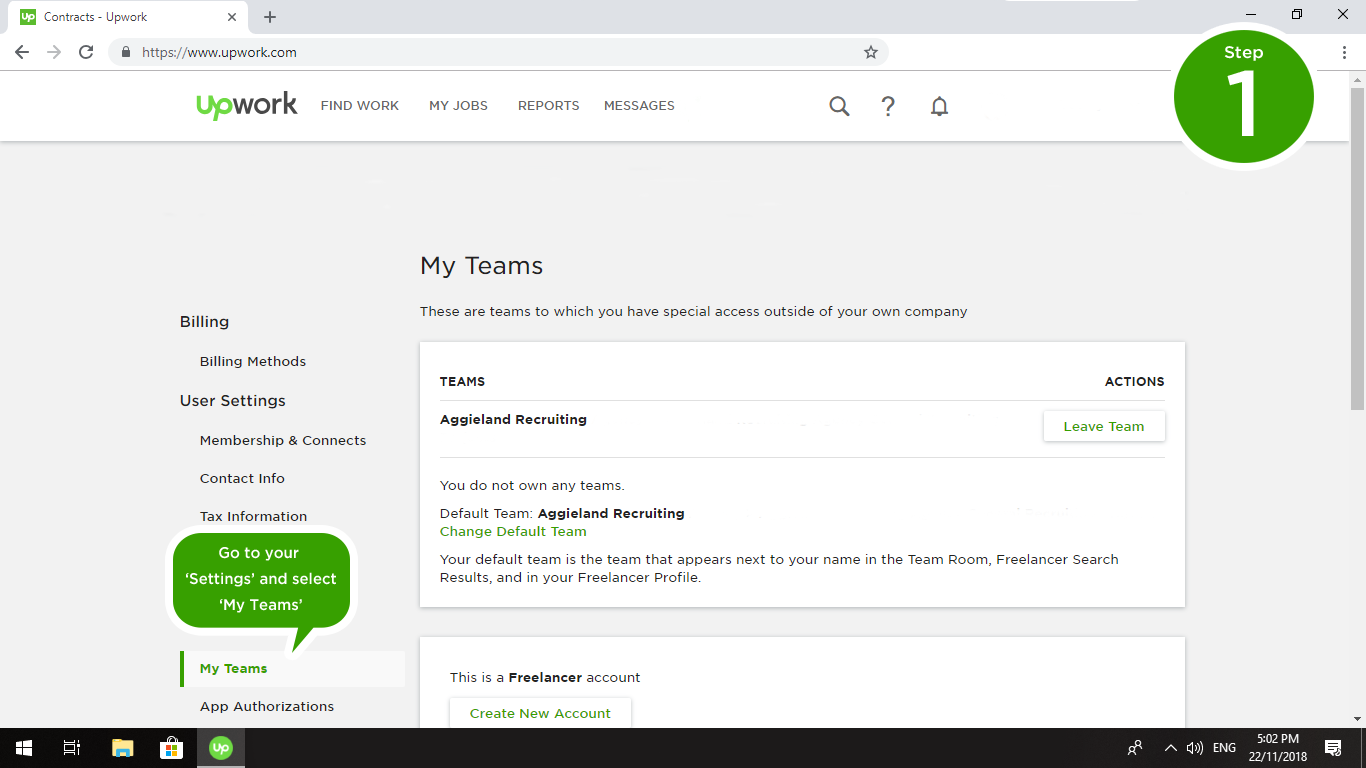This screenshot has height=768, width=1366.
Task: Open the My Jobs menu
Action: click(x=458, y=106)
